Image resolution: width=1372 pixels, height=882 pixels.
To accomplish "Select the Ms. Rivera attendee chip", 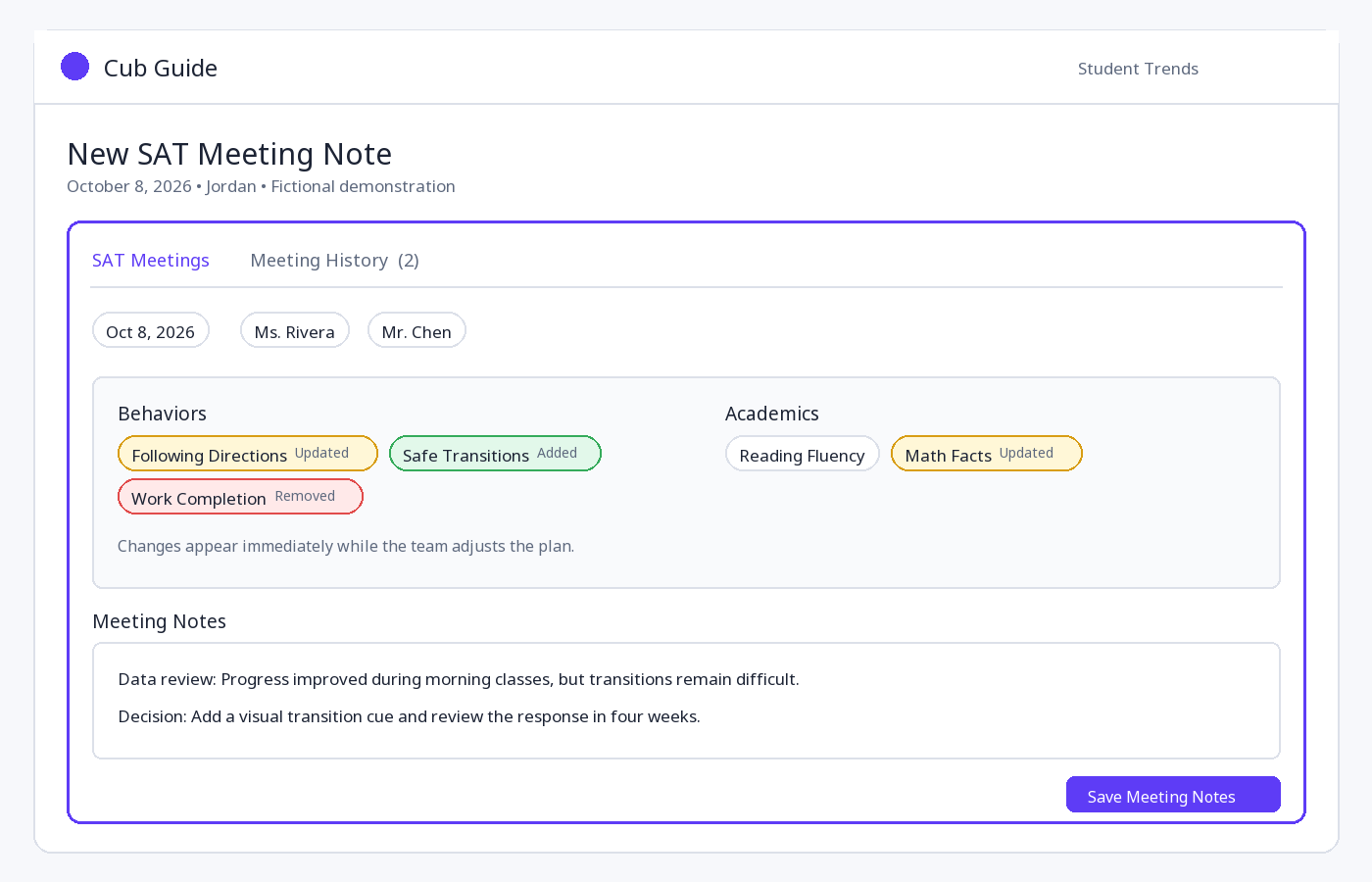I will [x=295, y=331].
